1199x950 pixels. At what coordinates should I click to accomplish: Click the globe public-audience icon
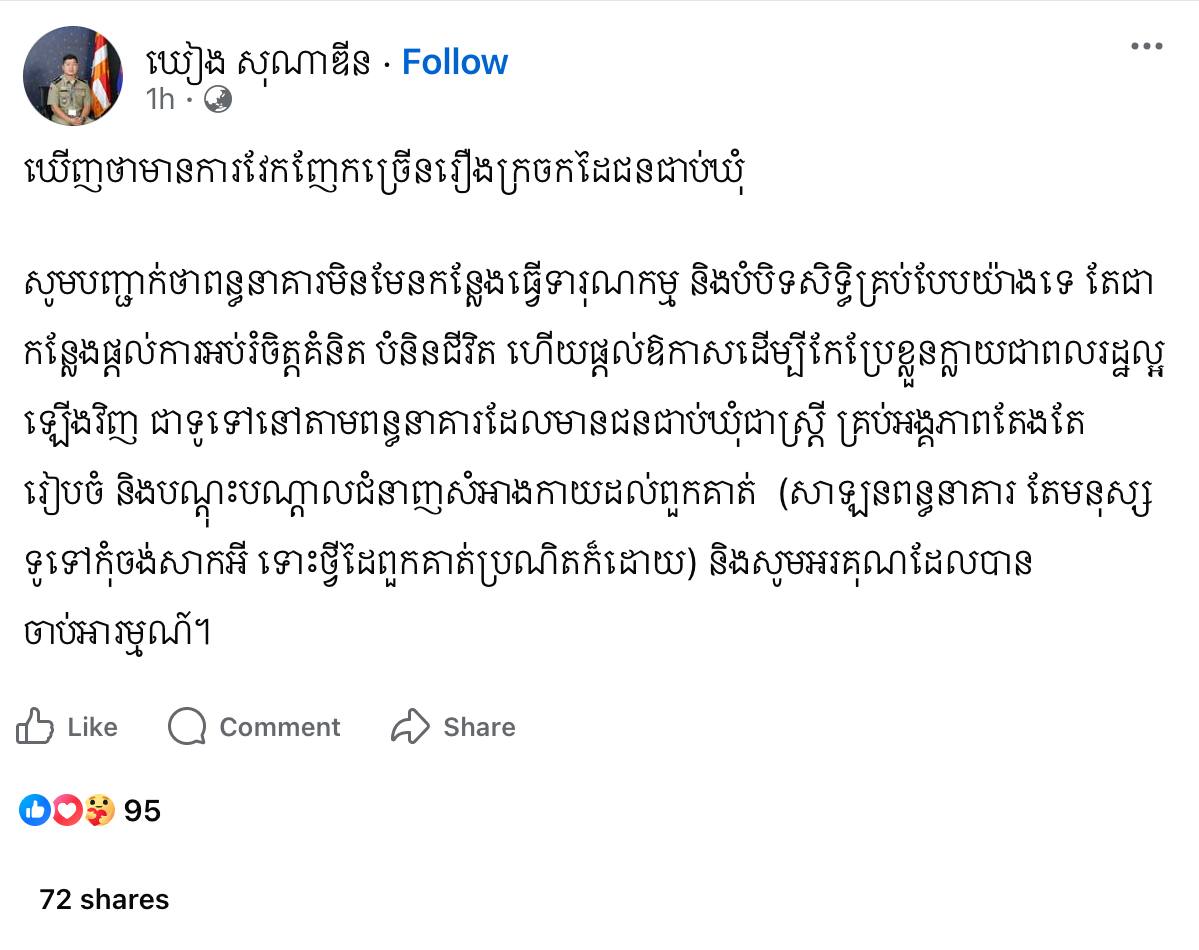217,99
